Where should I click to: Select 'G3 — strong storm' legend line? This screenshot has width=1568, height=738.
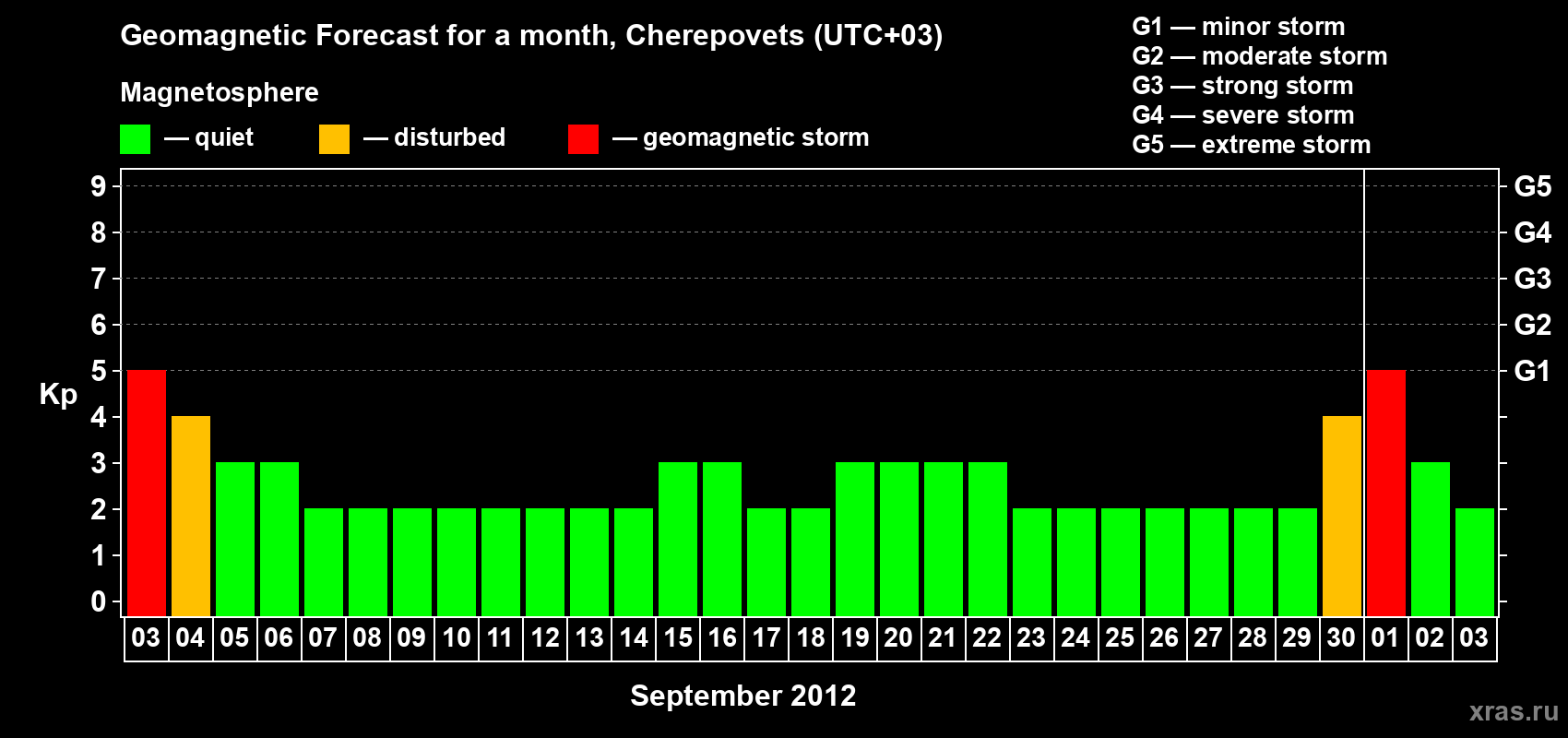coord(1242,86)
